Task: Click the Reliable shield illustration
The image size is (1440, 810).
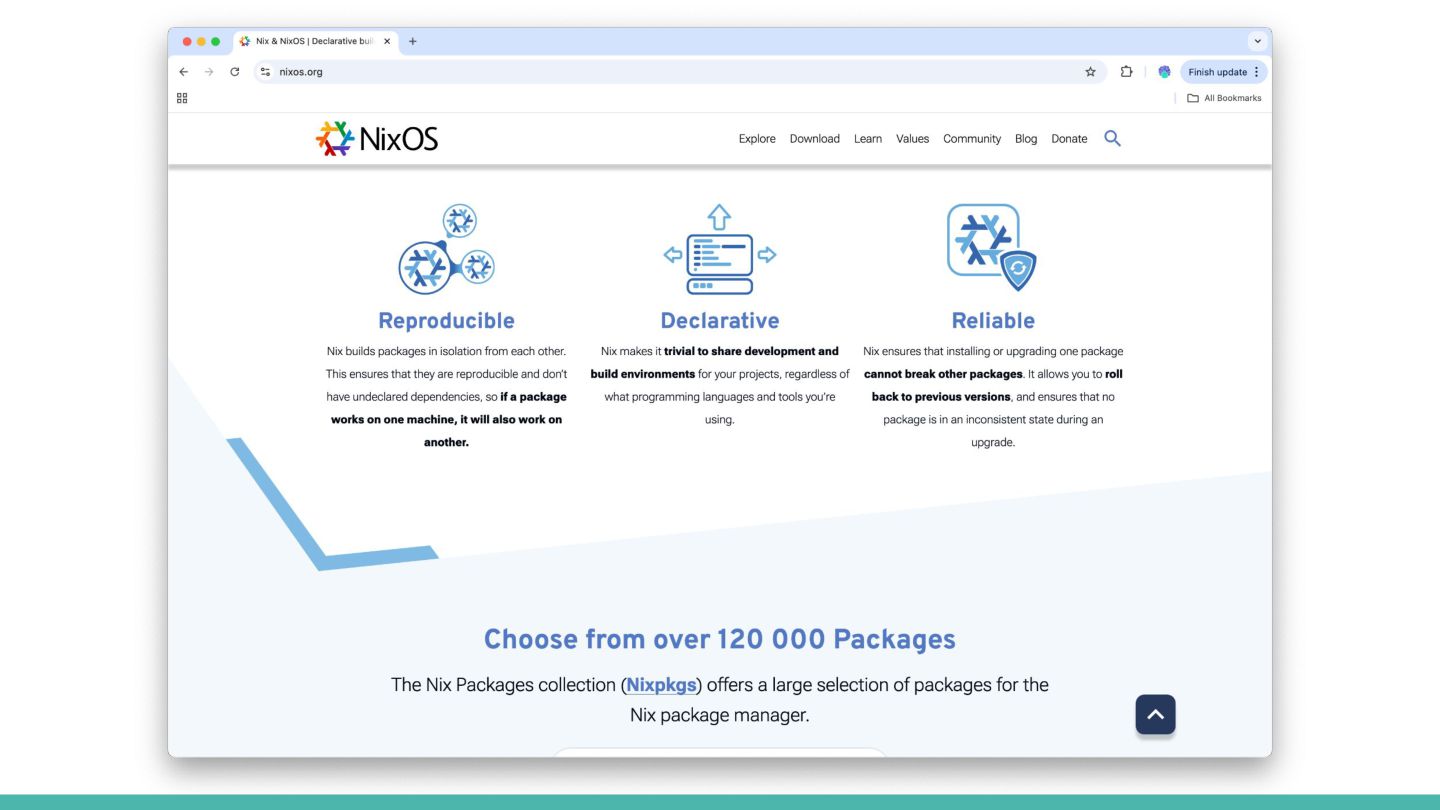Action: tap(992, 247)
